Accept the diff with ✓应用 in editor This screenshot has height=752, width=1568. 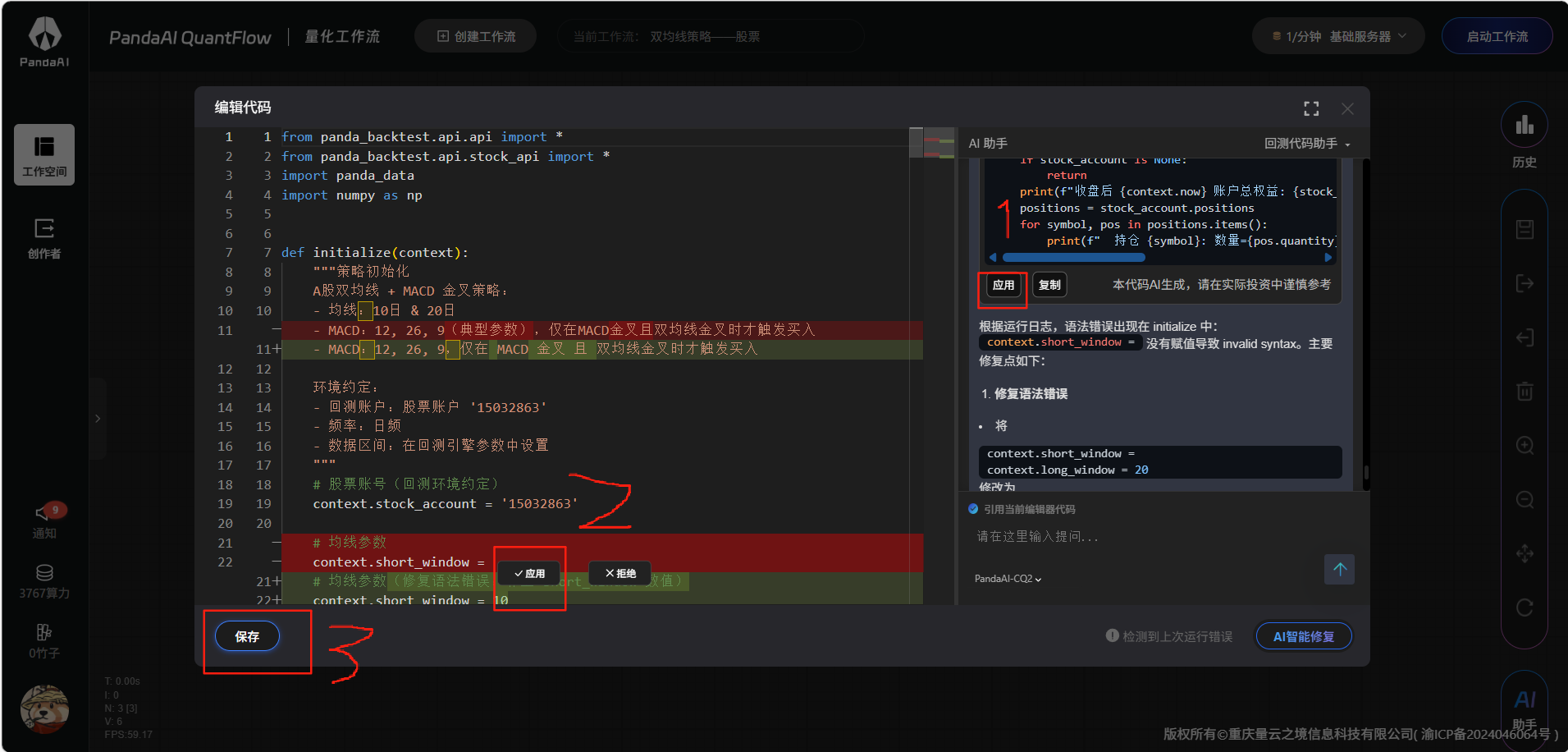tap(530, 573)
